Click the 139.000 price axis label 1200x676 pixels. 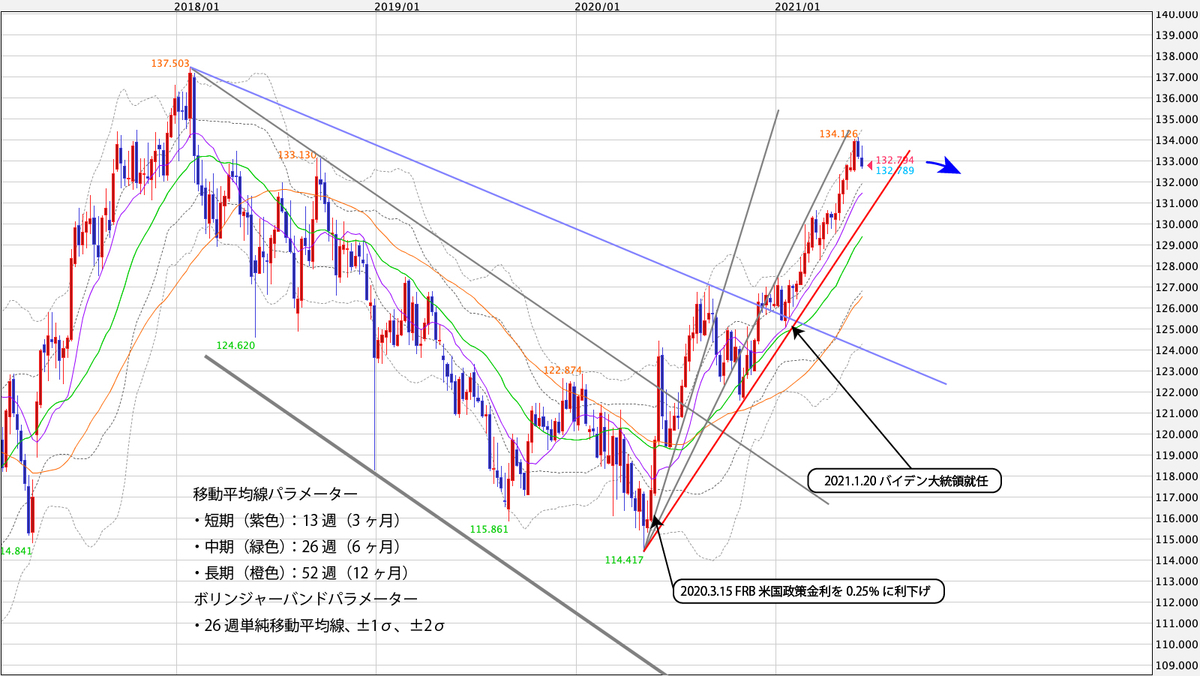tap(1176, 35)
